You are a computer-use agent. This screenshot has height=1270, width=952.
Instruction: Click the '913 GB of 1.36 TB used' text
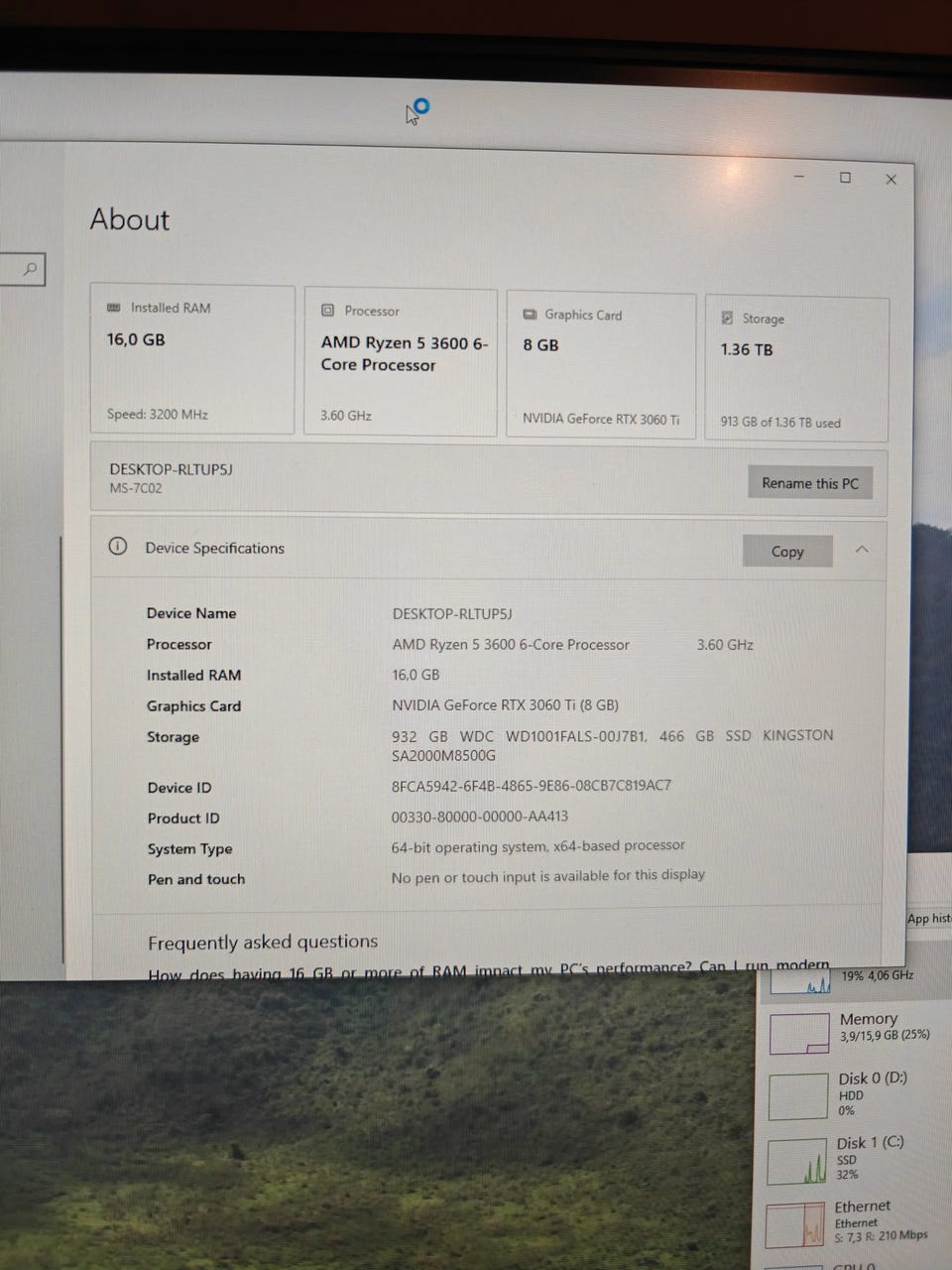780,422
